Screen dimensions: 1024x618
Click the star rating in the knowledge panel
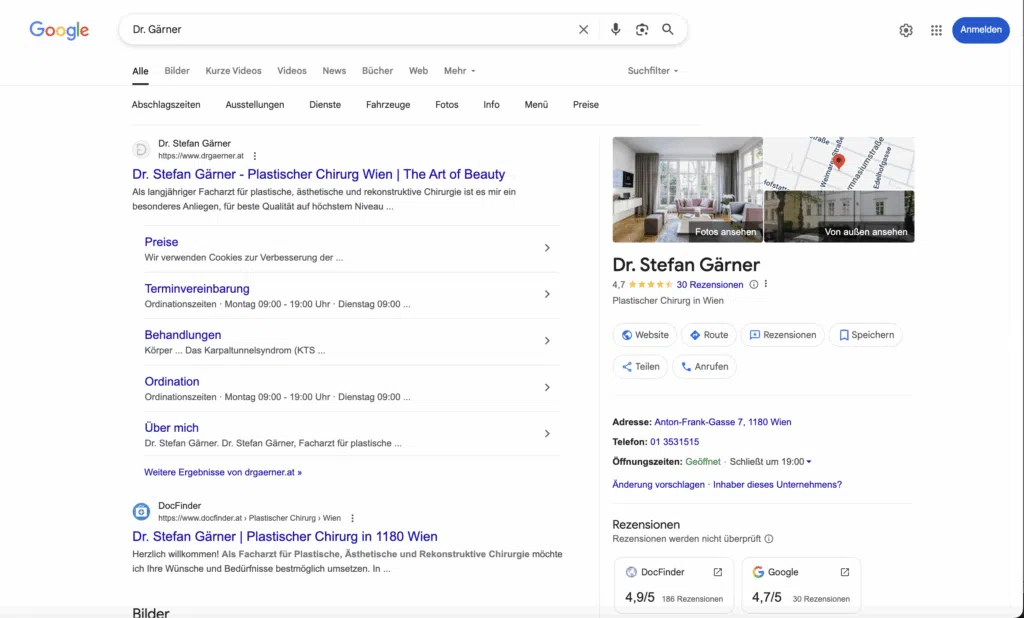click(x=650, y=284)
